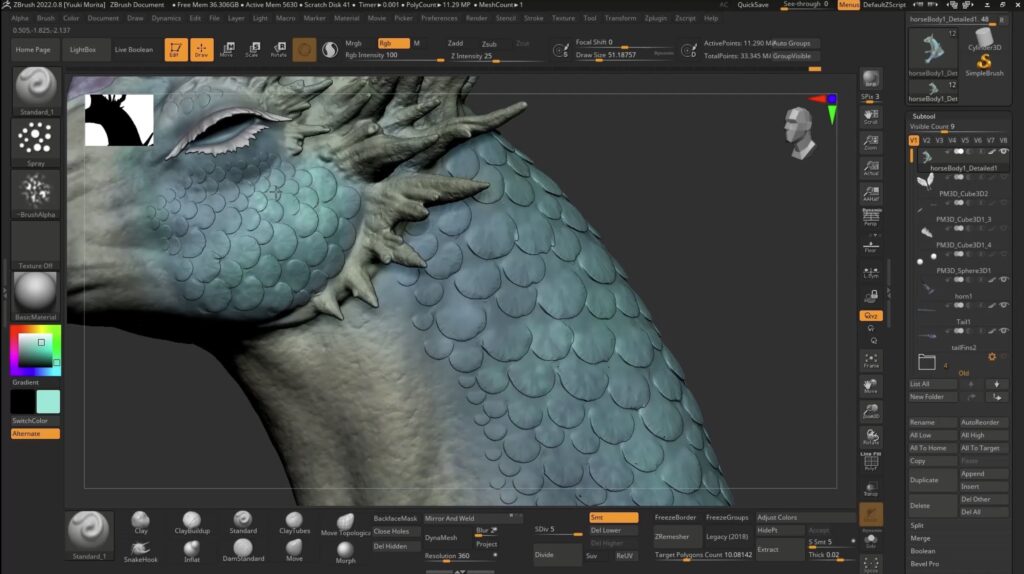Select the DamStandard brush icon
This screenshot has height=574, width=1024.
tap(243, 546)
